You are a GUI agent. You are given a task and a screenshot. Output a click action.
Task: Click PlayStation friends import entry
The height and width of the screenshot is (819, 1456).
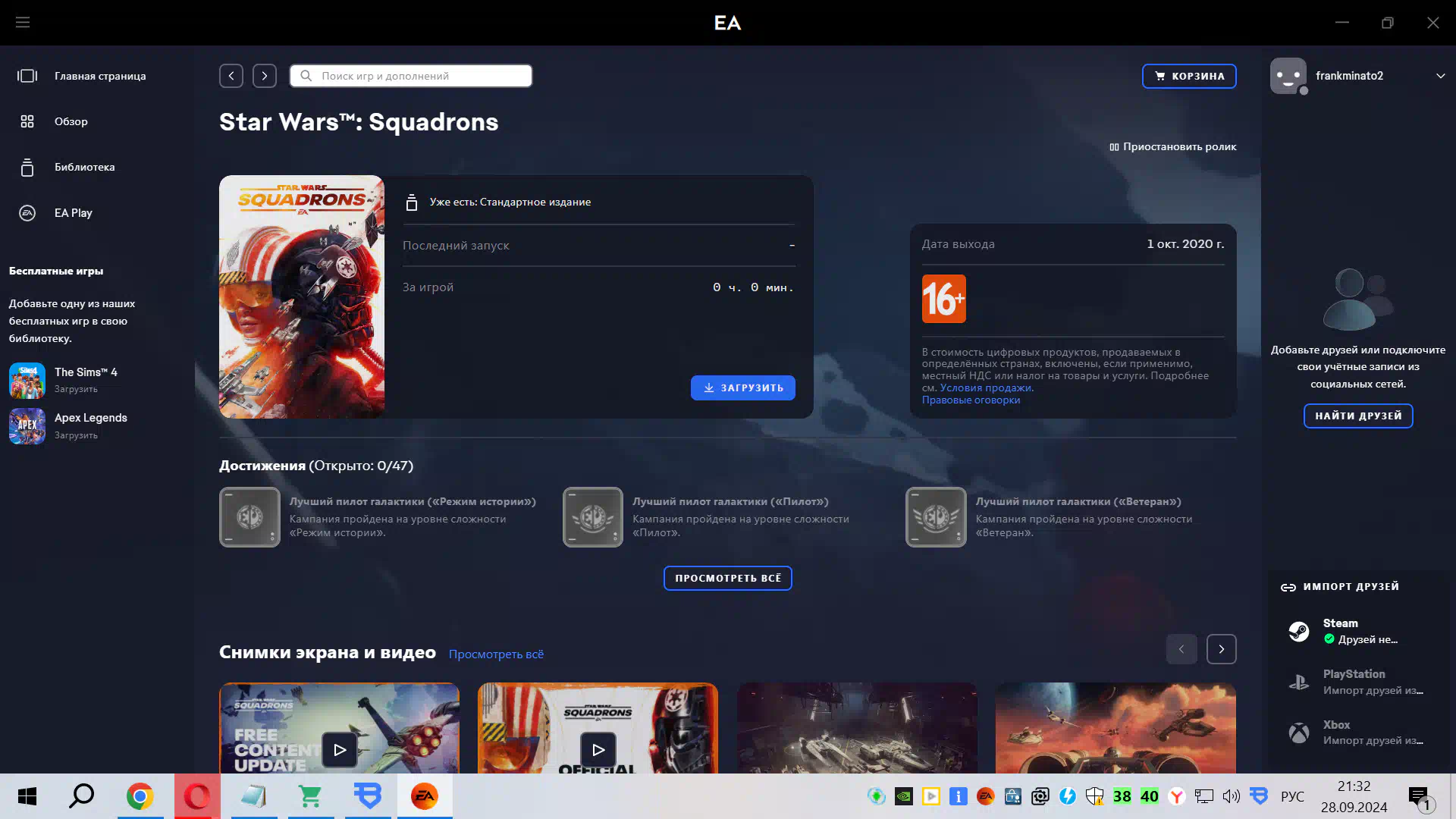click(1358, 682)
